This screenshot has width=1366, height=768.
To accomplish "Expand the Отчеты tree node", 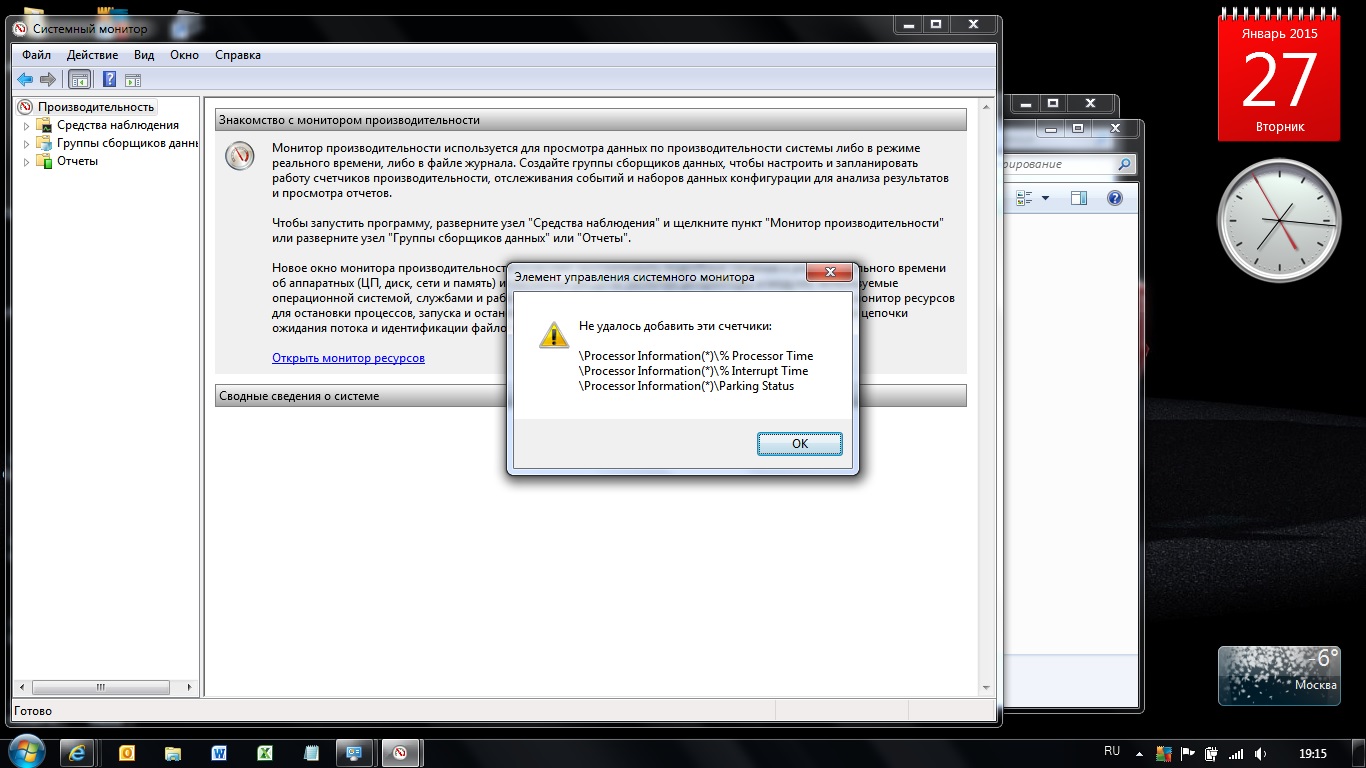I will pyautogui.click(x=27, y=161).
